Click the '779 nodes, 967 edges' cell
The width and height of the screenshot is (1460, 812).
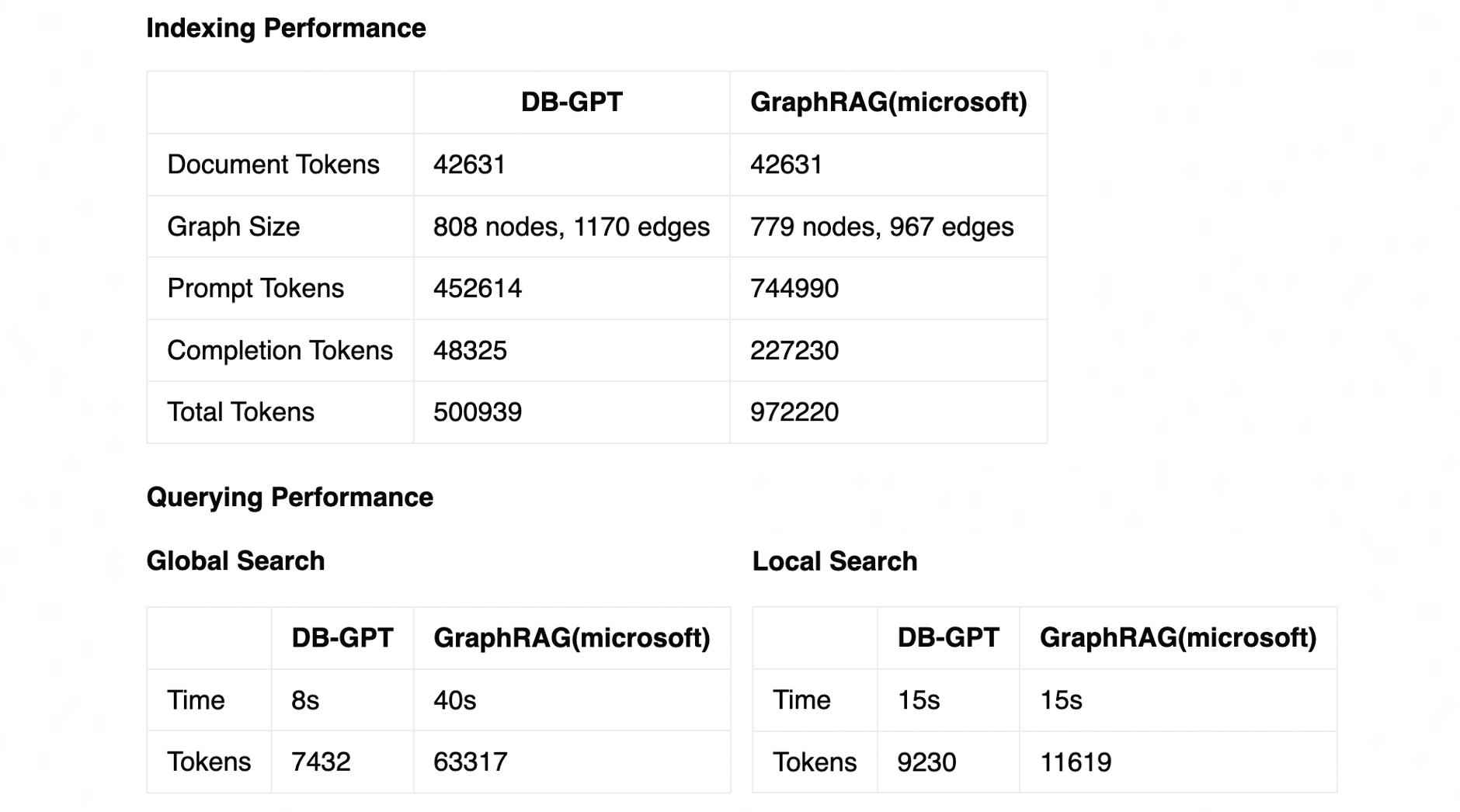[881, 227]
